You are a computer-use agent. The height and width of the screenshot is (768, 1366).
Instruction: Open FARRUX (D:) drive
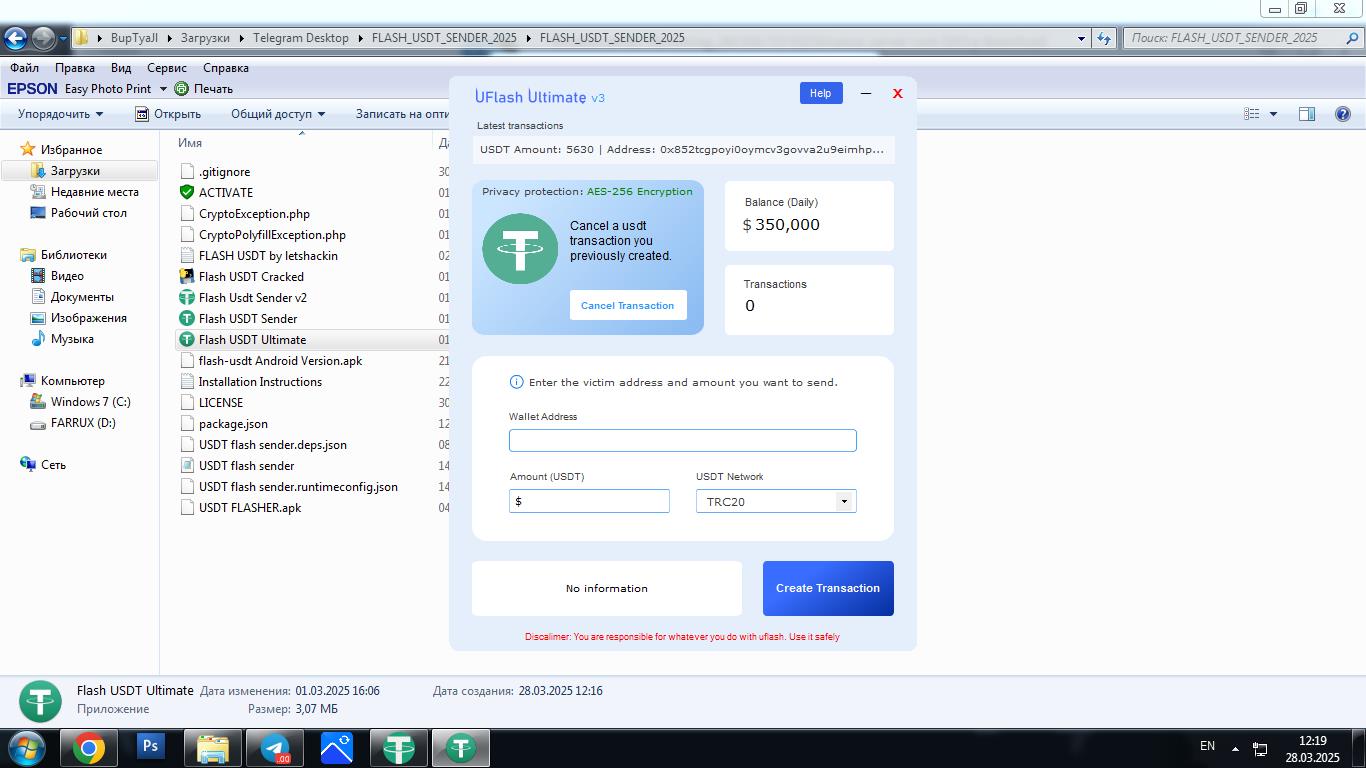83,422
